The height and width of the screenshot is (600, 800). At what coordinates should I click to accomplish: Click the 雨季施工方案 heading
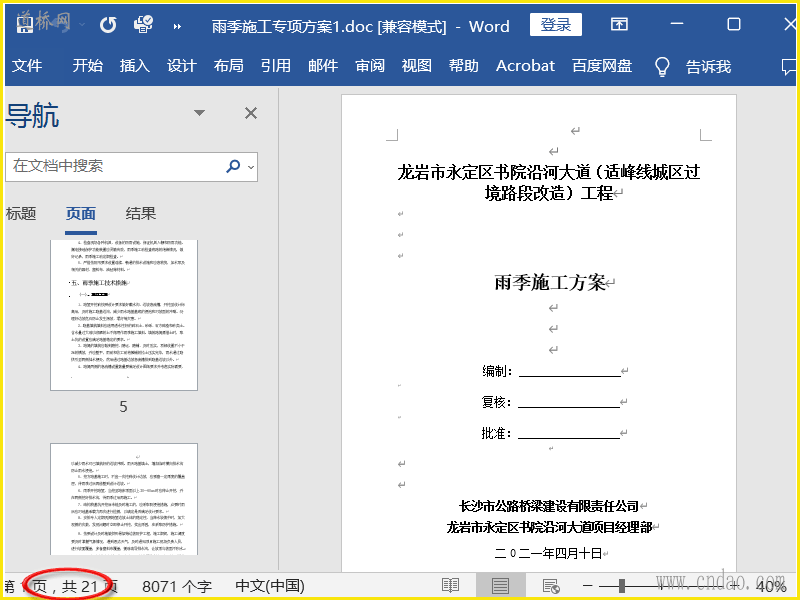coord(549,282)
